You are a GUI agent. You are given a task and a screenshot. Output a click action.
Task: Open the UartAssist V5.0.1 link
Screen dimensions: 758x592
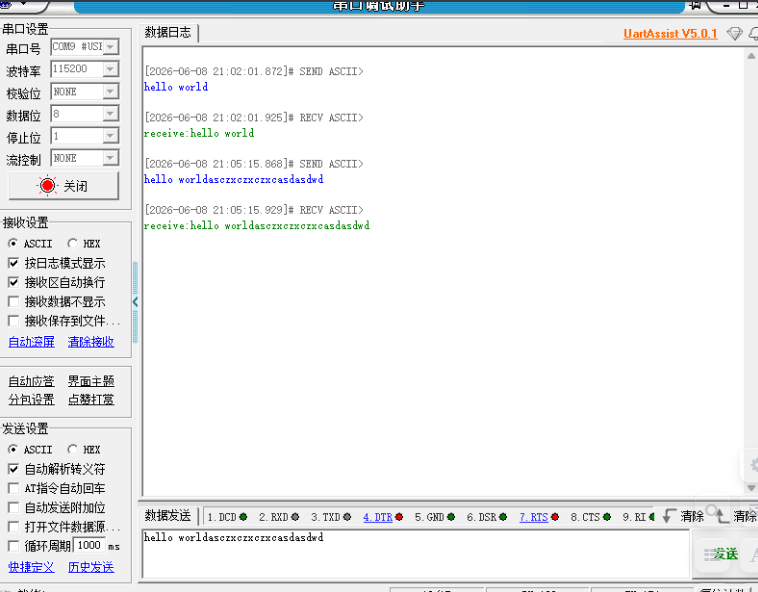point(671,34)
